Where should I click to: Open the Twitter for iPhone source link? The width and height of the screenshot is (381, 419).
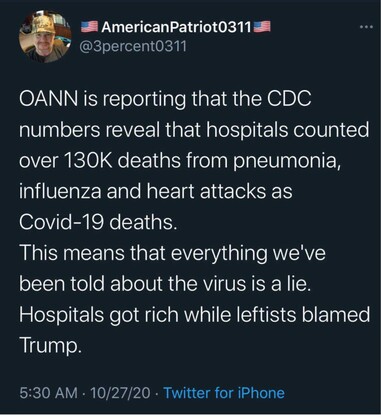coord(224,393)
